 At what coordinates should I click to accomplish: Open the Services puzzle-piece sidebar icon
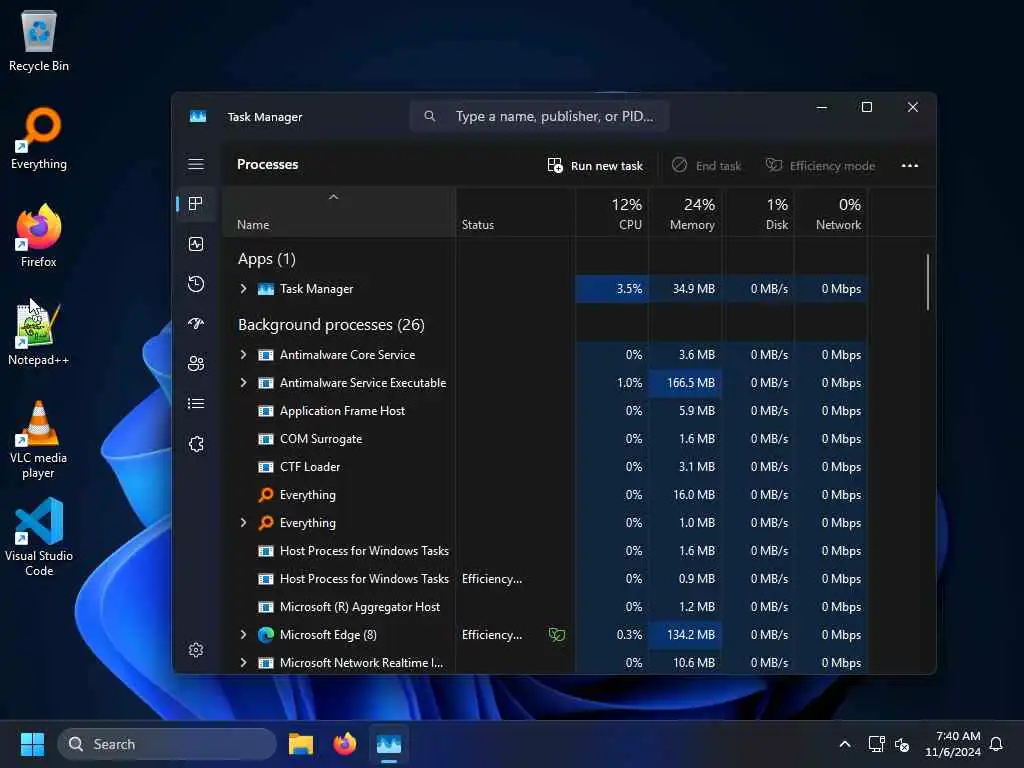196,444
